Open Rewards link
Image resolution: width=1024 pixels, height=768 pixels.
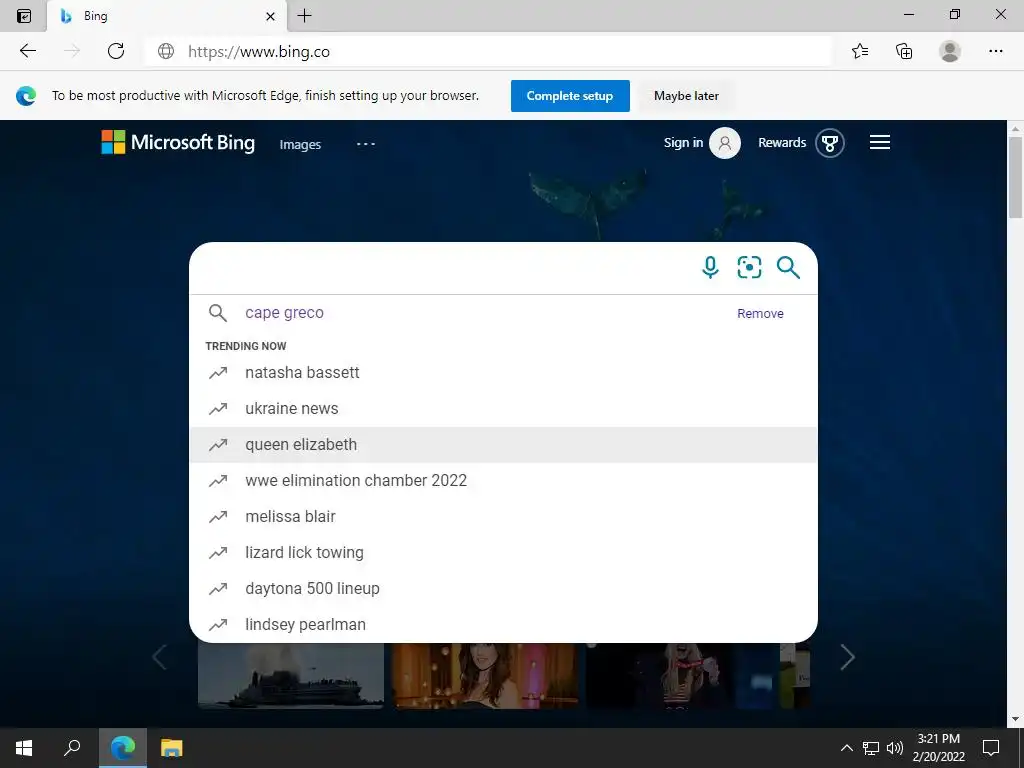[782, 142]
